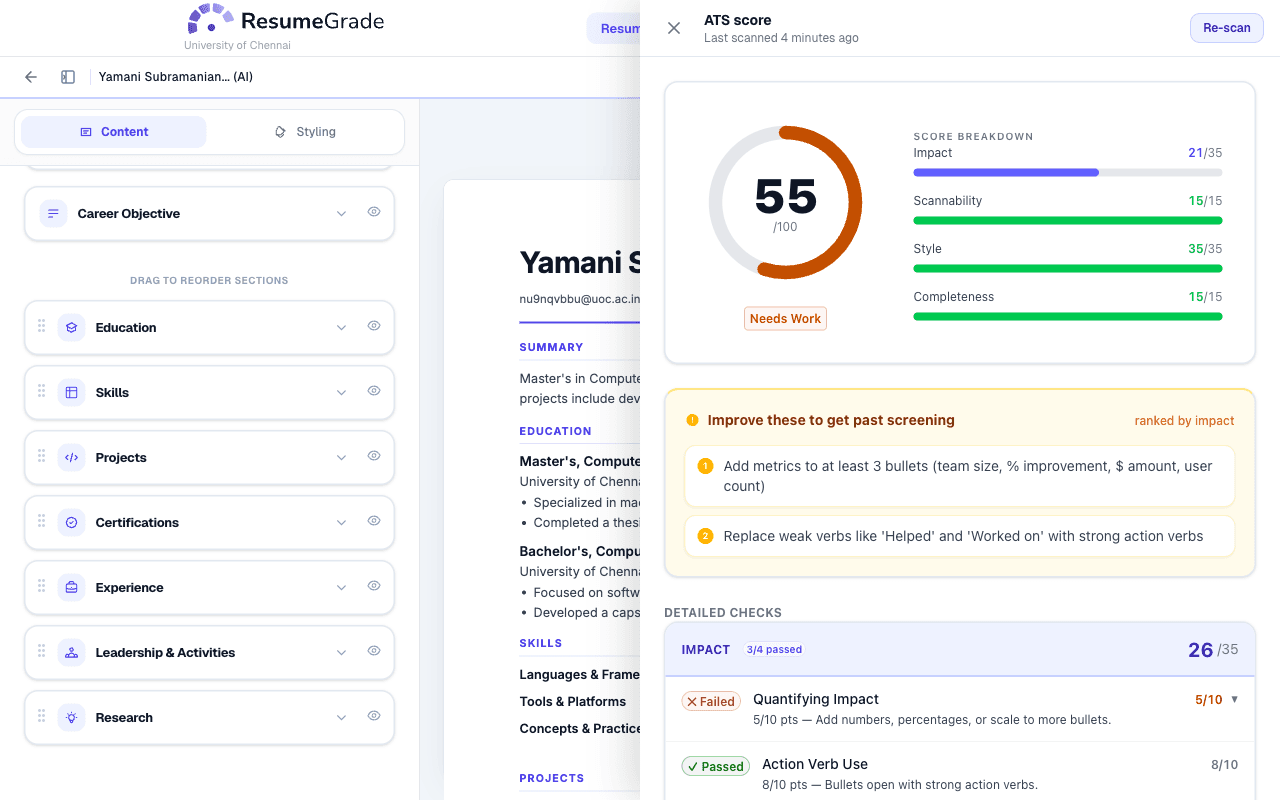This screenshot has height=800, width=1280.
Task: Grab the Research drag handle
Action: [42, 716]
